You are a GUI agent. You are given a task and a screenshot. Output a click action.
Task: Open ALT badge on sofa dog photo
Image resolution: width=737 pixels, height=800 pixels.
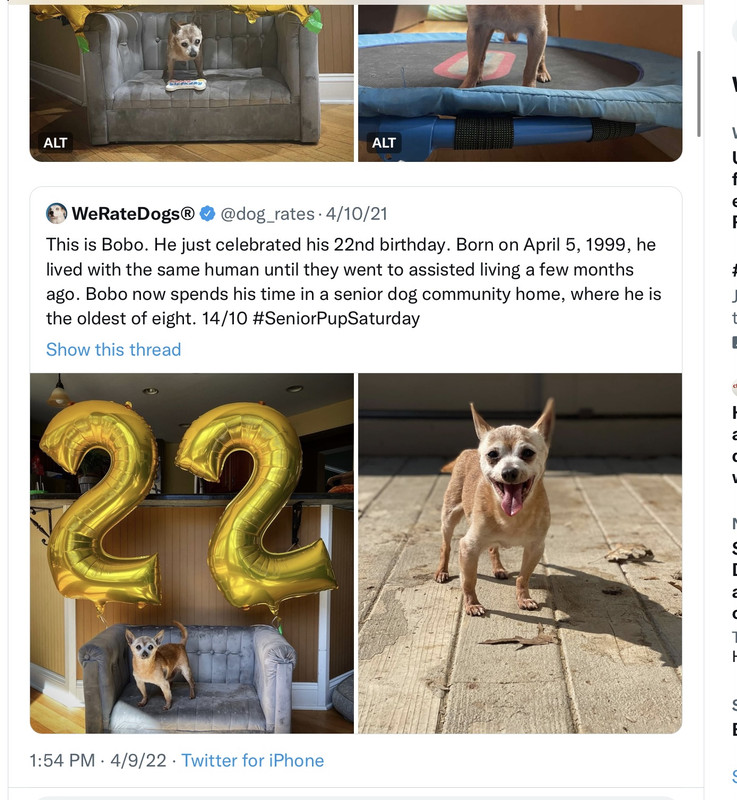tap(55, 143)
